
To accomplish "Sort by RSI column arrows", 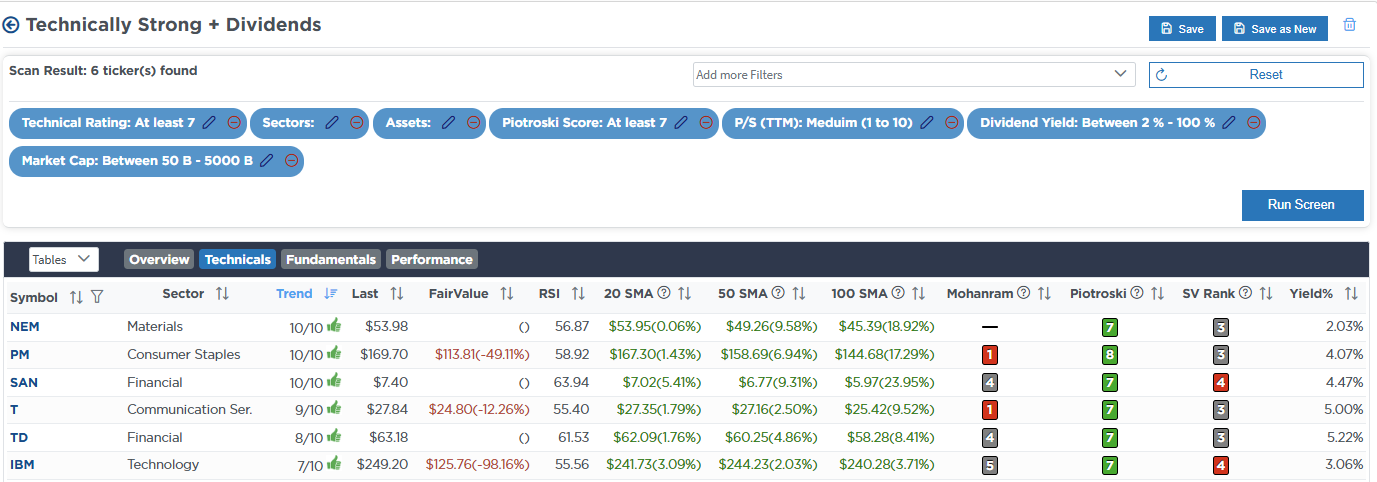I will [x=578, y=294].
